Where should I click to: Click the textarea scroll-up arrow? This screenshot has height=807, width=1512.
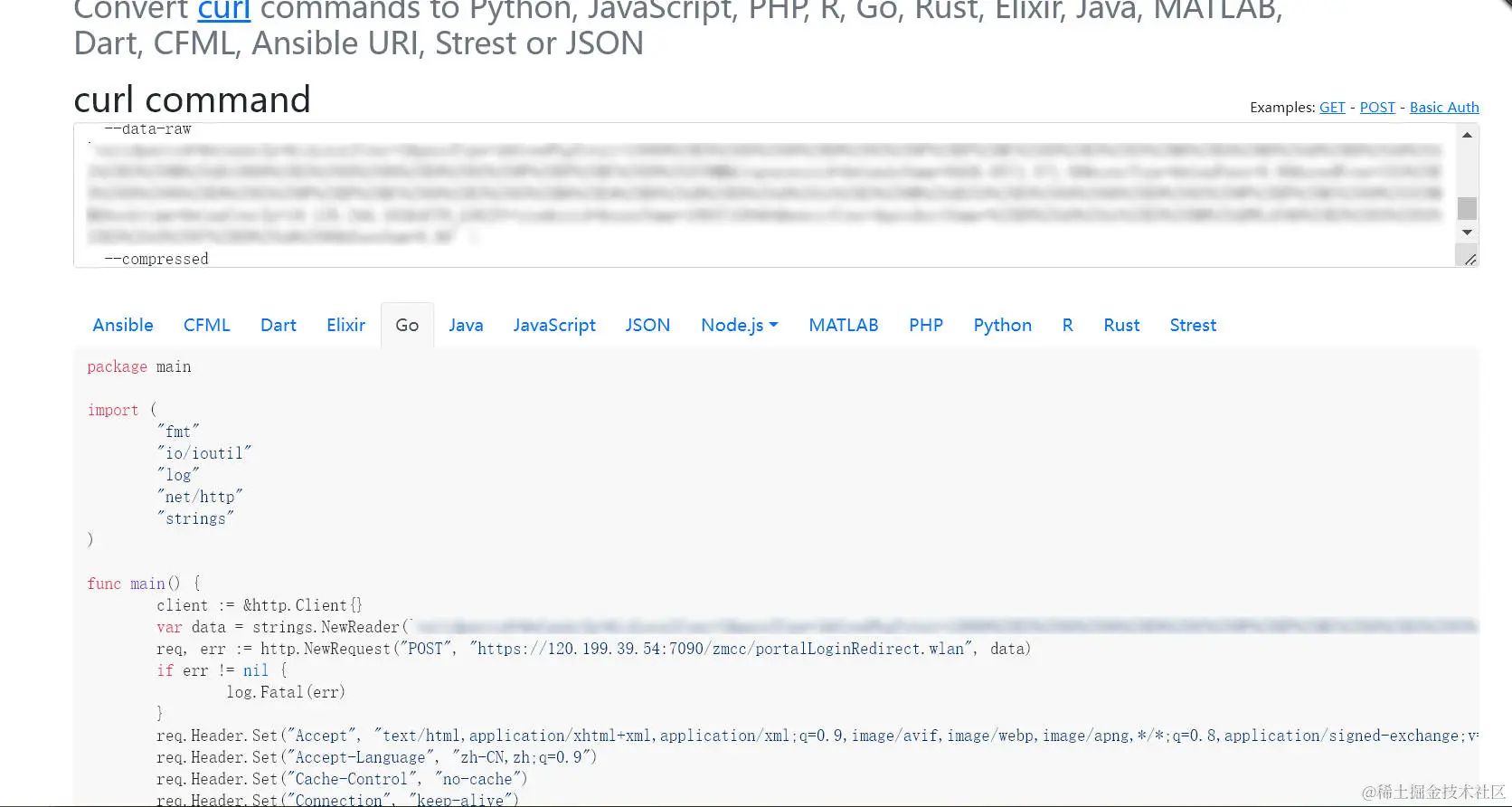click(x=1467, y=135)
